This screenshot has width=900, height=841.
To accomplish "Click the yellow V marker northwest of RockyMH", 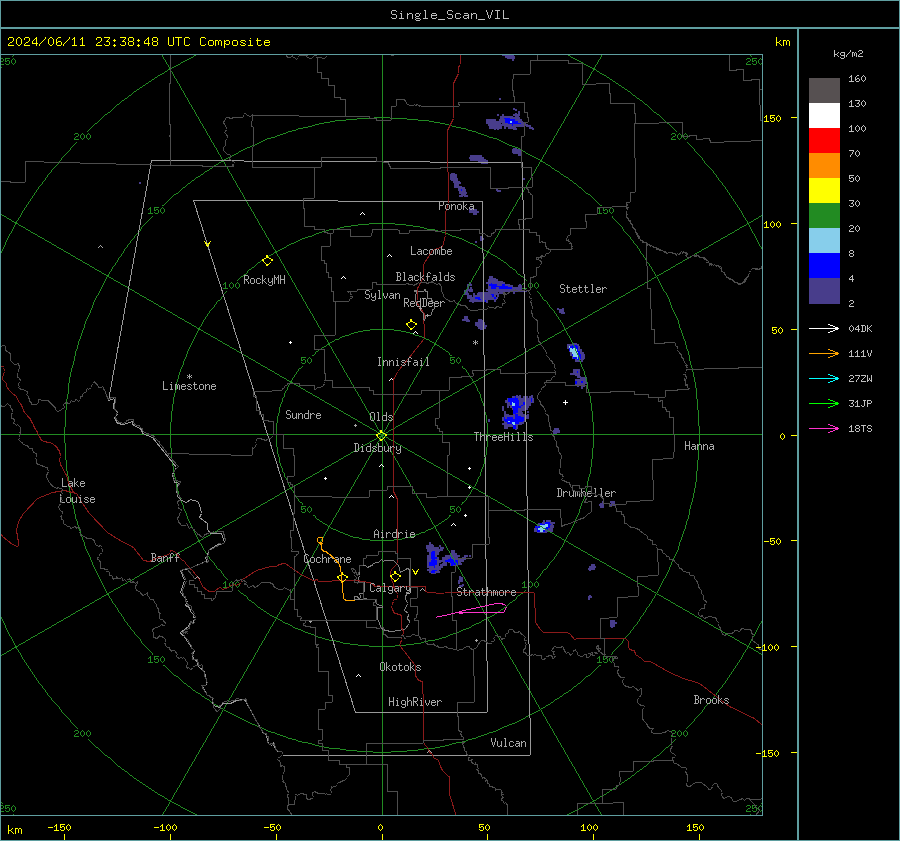I will [x=208, y=244].
